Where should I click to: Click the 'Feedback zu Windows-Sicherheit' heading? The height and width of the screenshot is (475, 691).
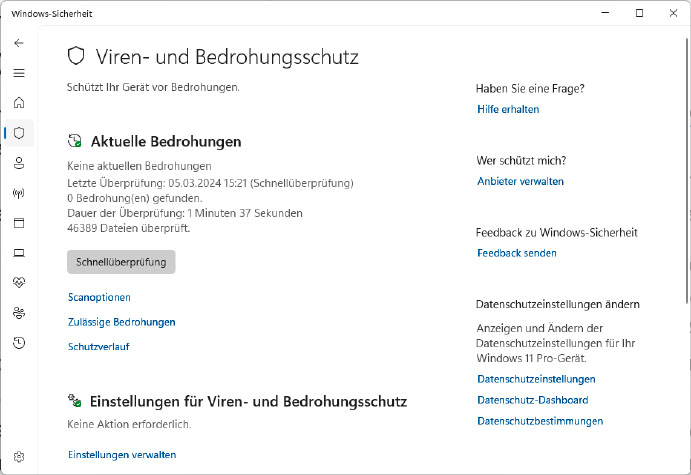click(557, 232)
